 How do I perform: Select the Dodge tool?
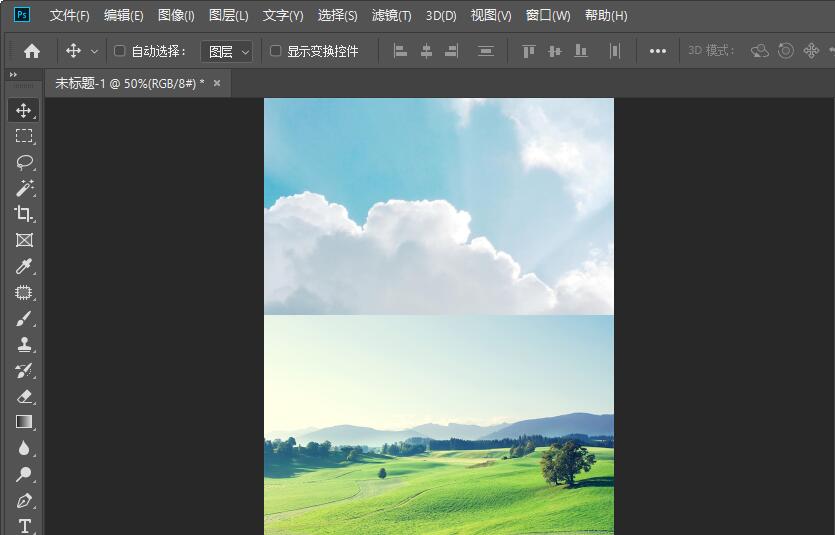tap(23, 474)
